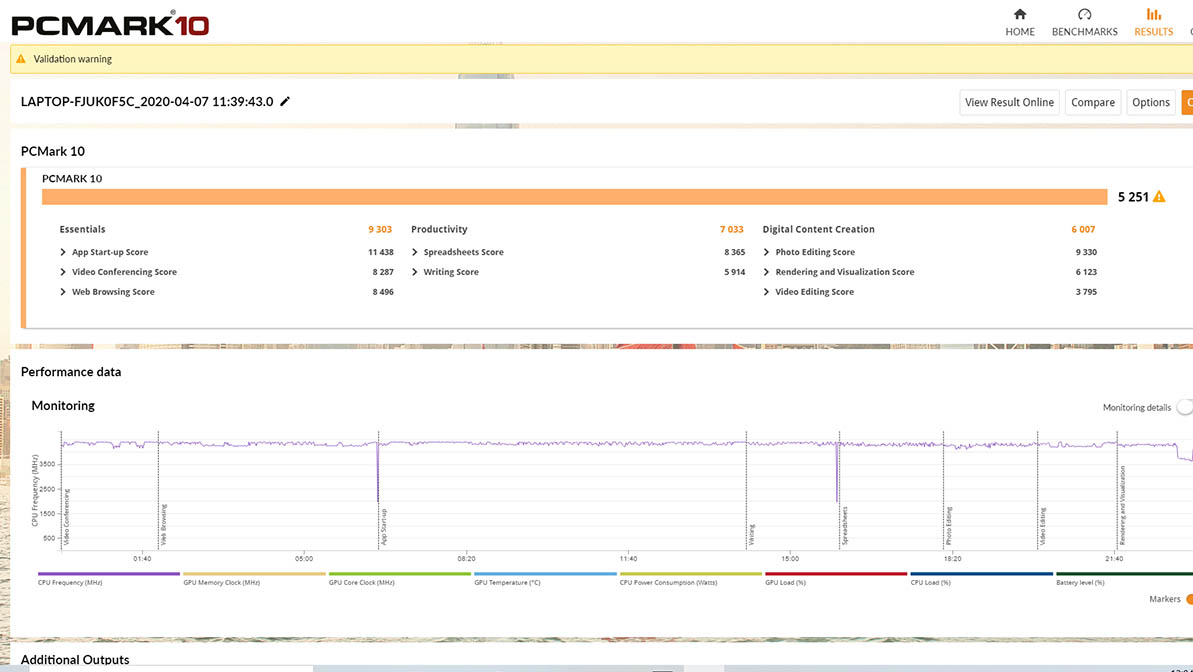Expand Spreadsheets Score details

coord(415,252)
